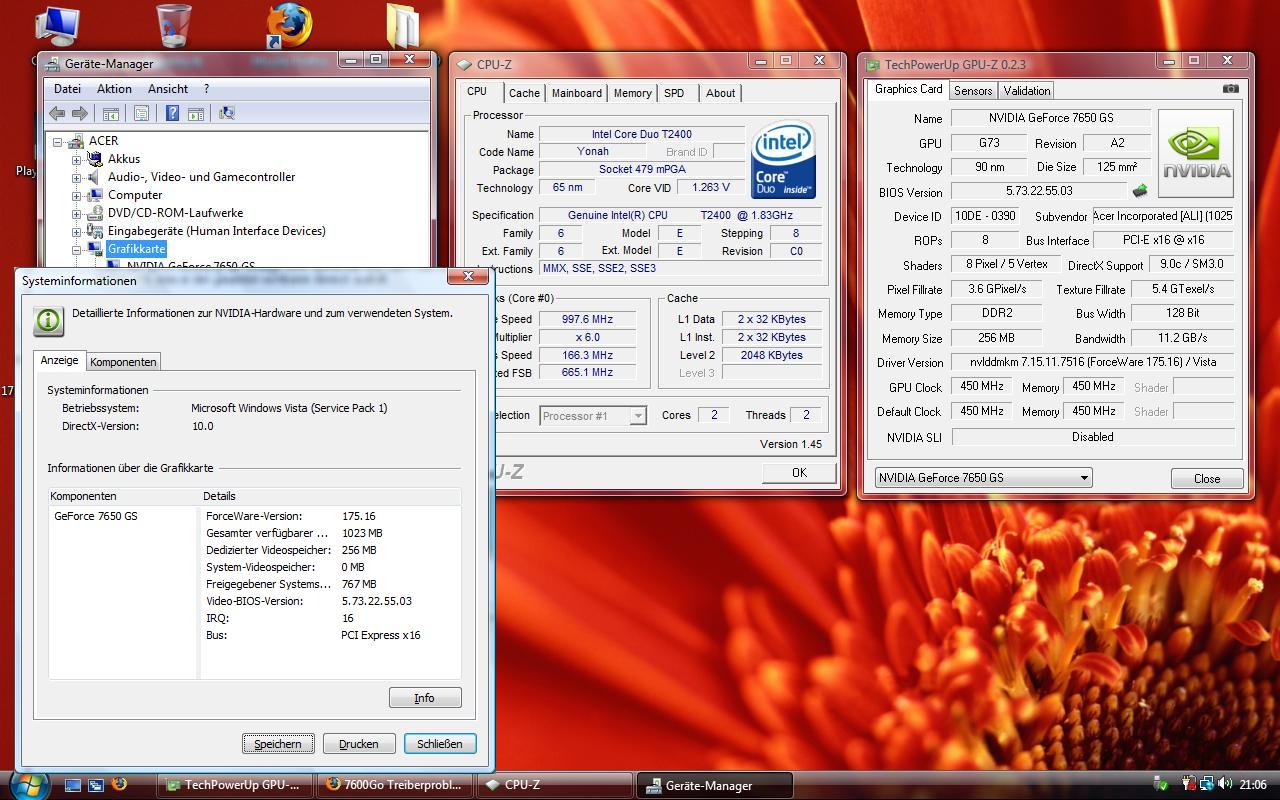Open the Aktion menu
Viewport: 1280px width, 800px height.
[114, 89]
